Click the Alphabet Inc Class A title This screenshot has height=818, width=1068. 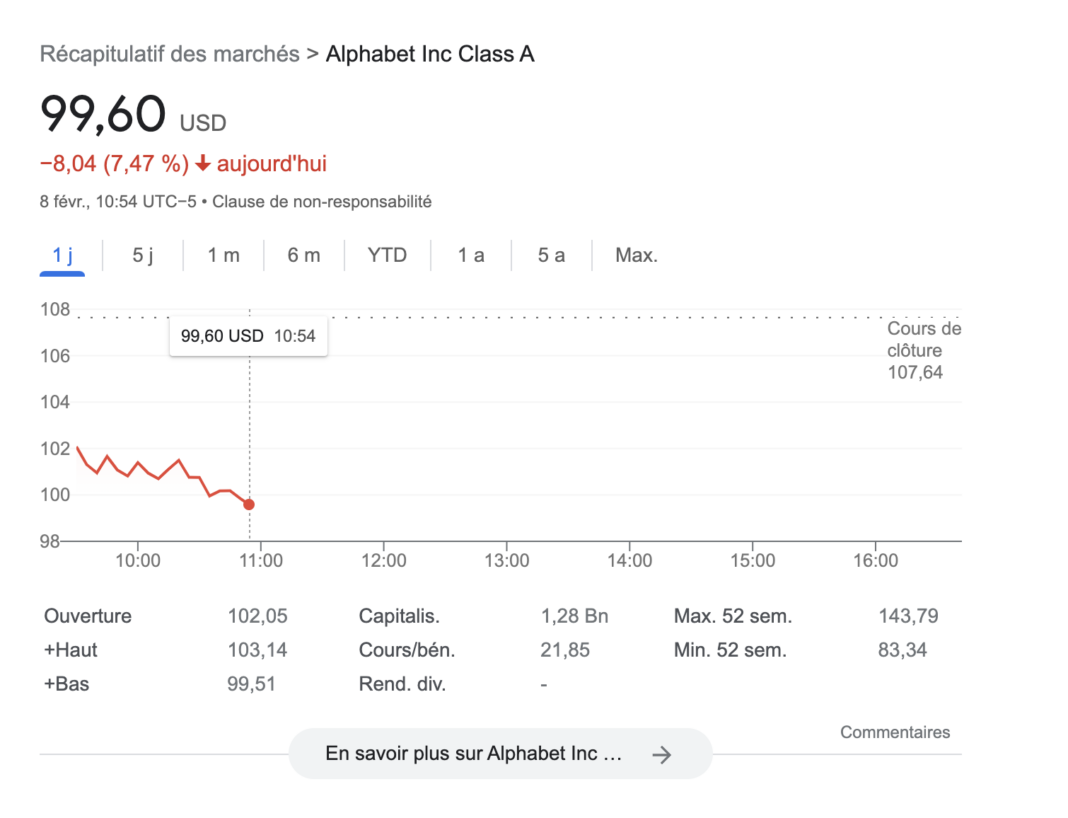pyautogui.click(x=430, y=54)
